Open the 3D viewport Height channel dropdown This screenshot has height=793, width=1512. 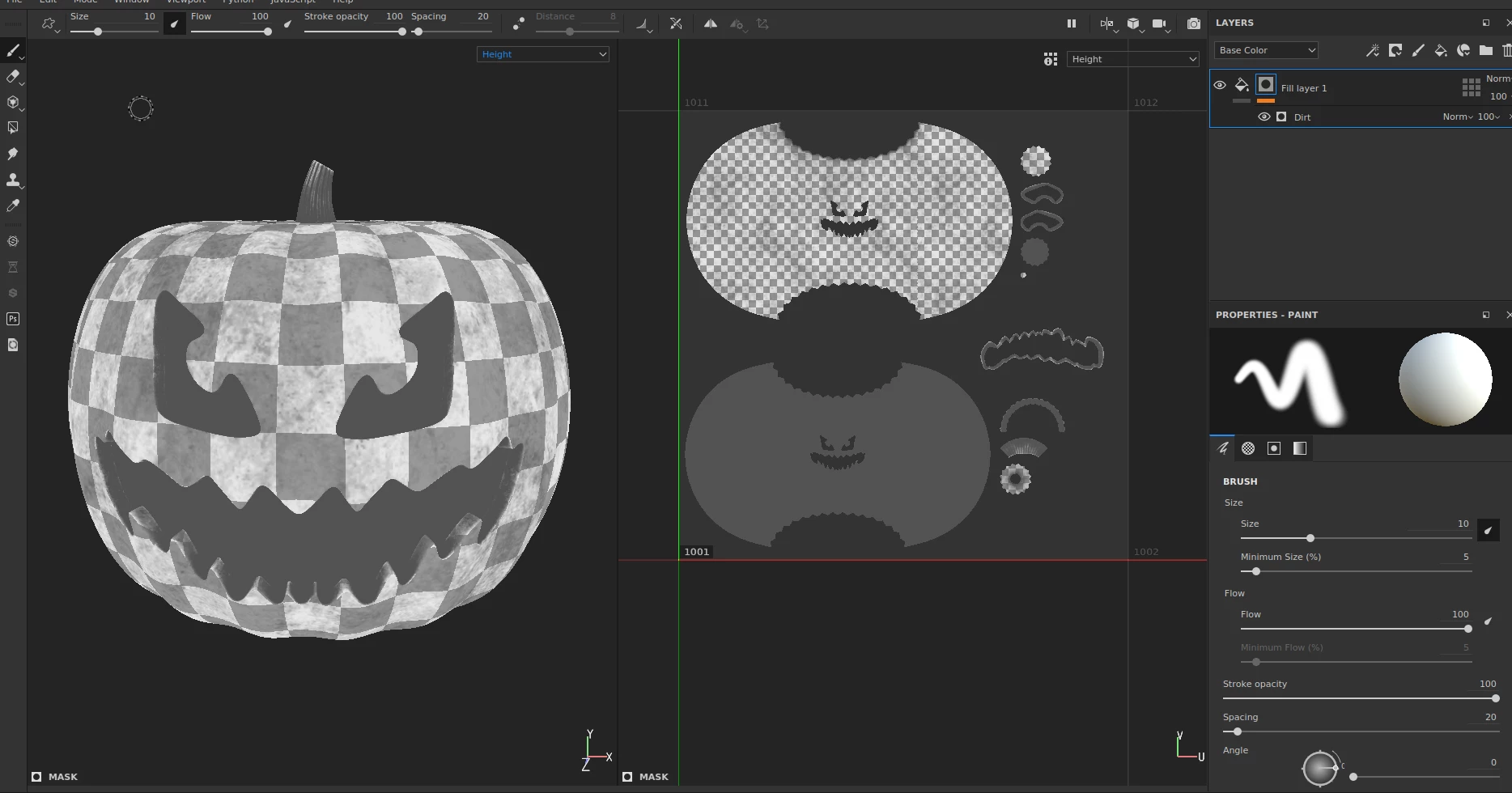coord(543,54)
